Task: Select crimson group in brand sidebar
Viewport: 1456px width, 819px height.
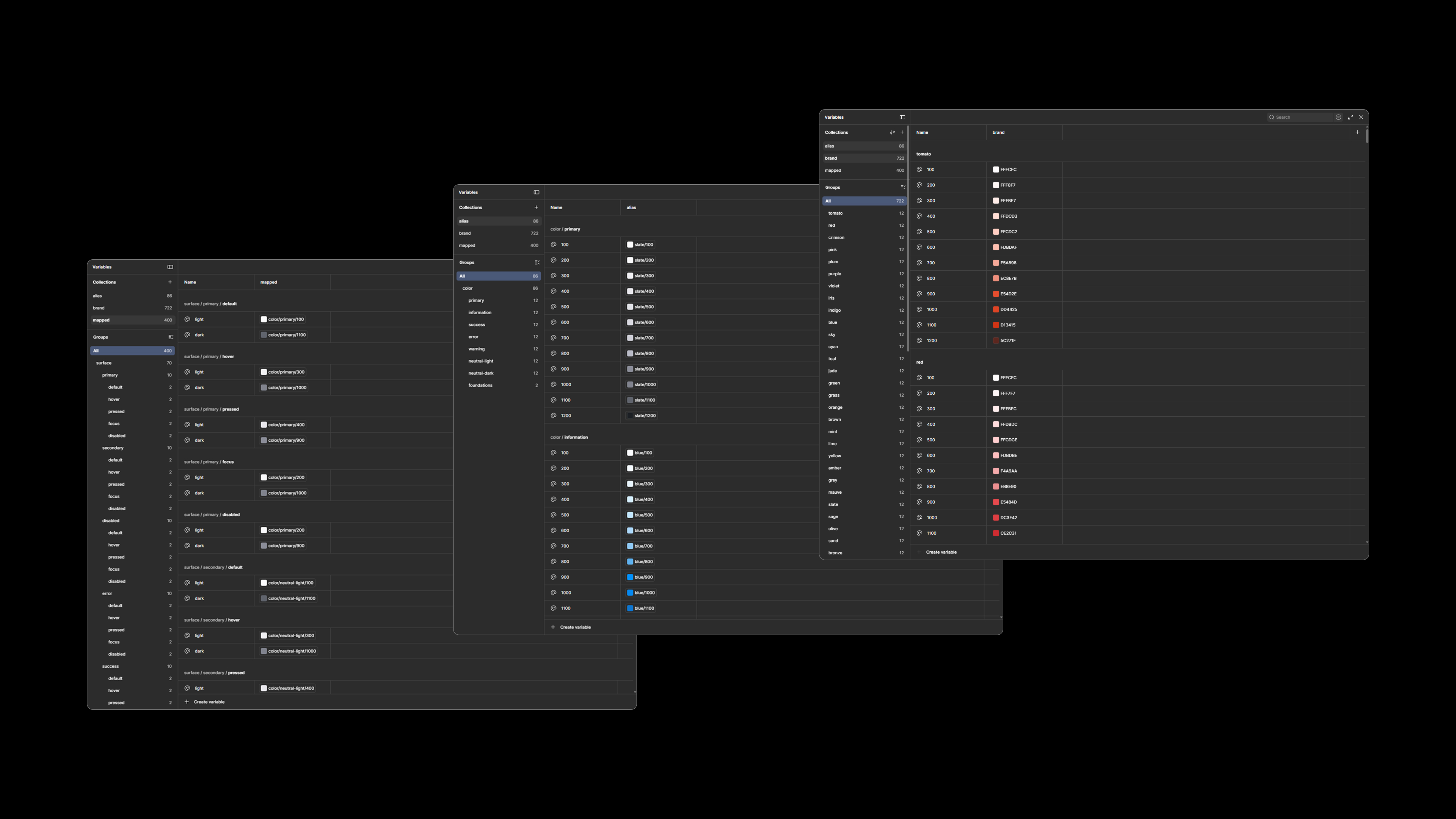Action: click(864, 237)
